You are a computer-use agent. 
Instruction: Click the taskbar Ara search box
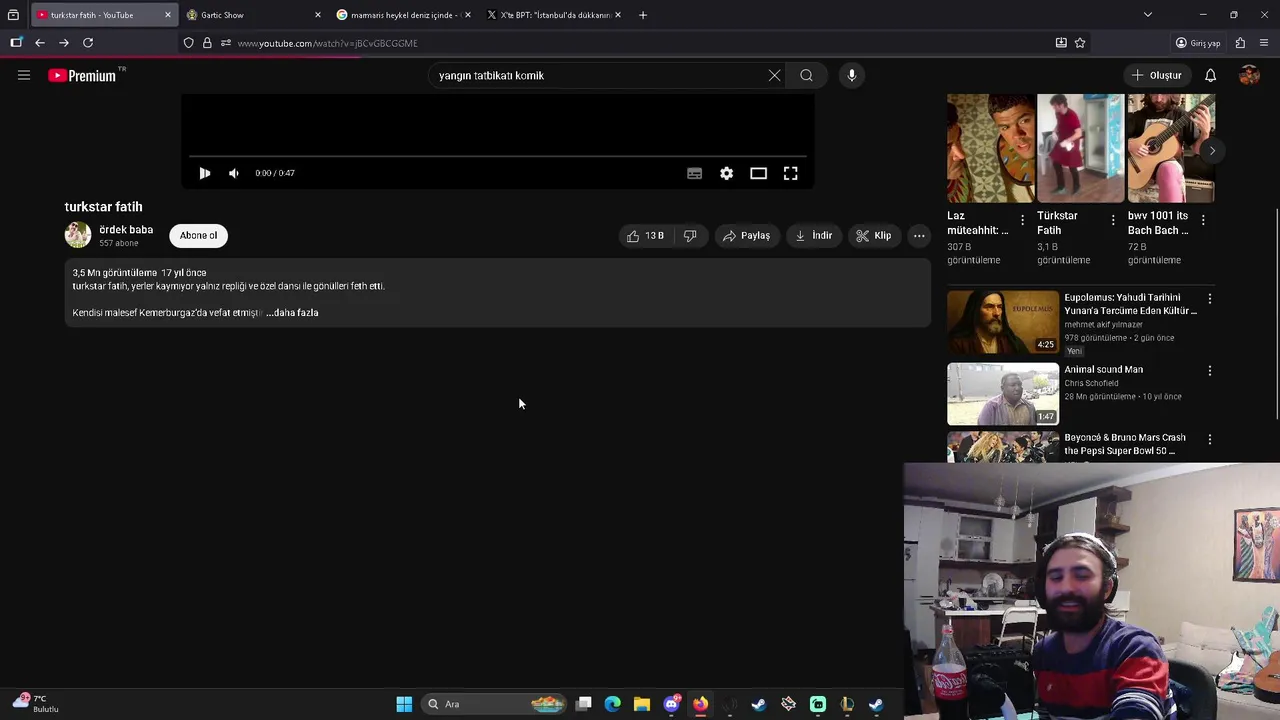tap(495, 704)
